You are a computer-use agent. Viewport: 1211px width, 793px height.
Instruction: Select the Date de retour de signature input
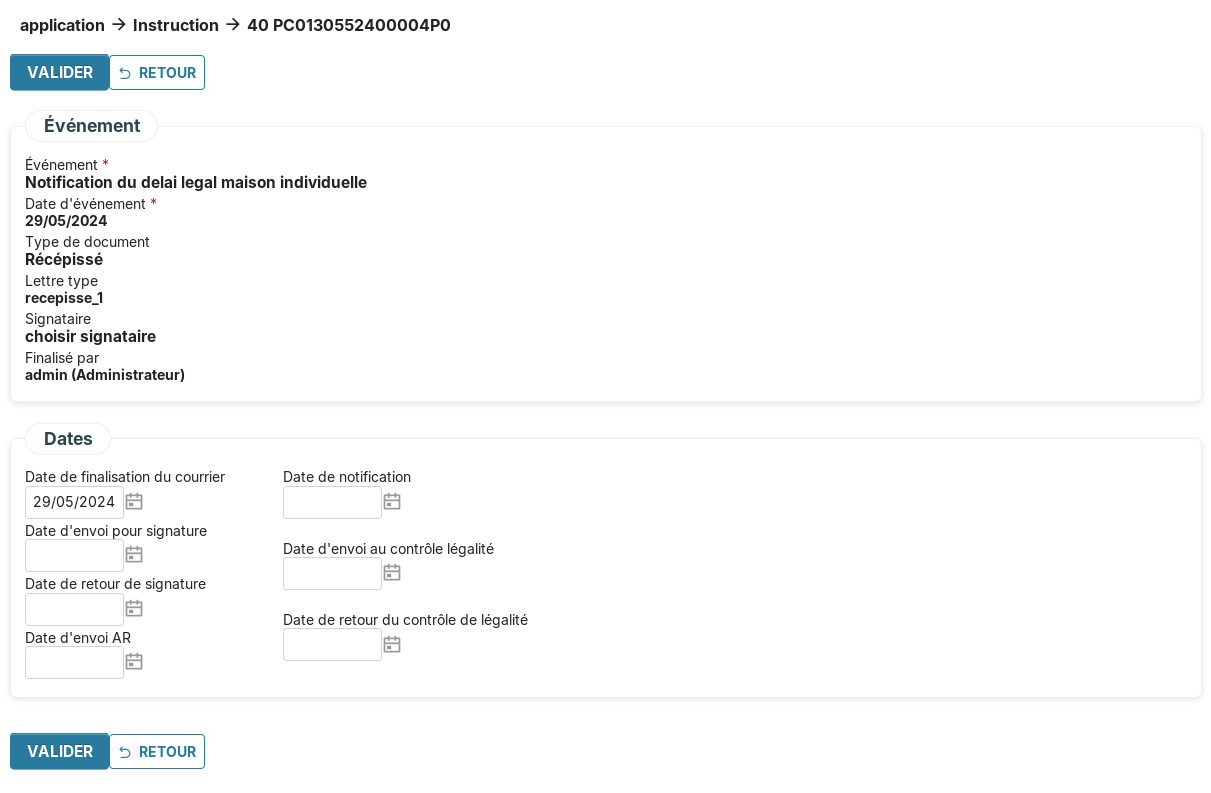coord(74,609)
